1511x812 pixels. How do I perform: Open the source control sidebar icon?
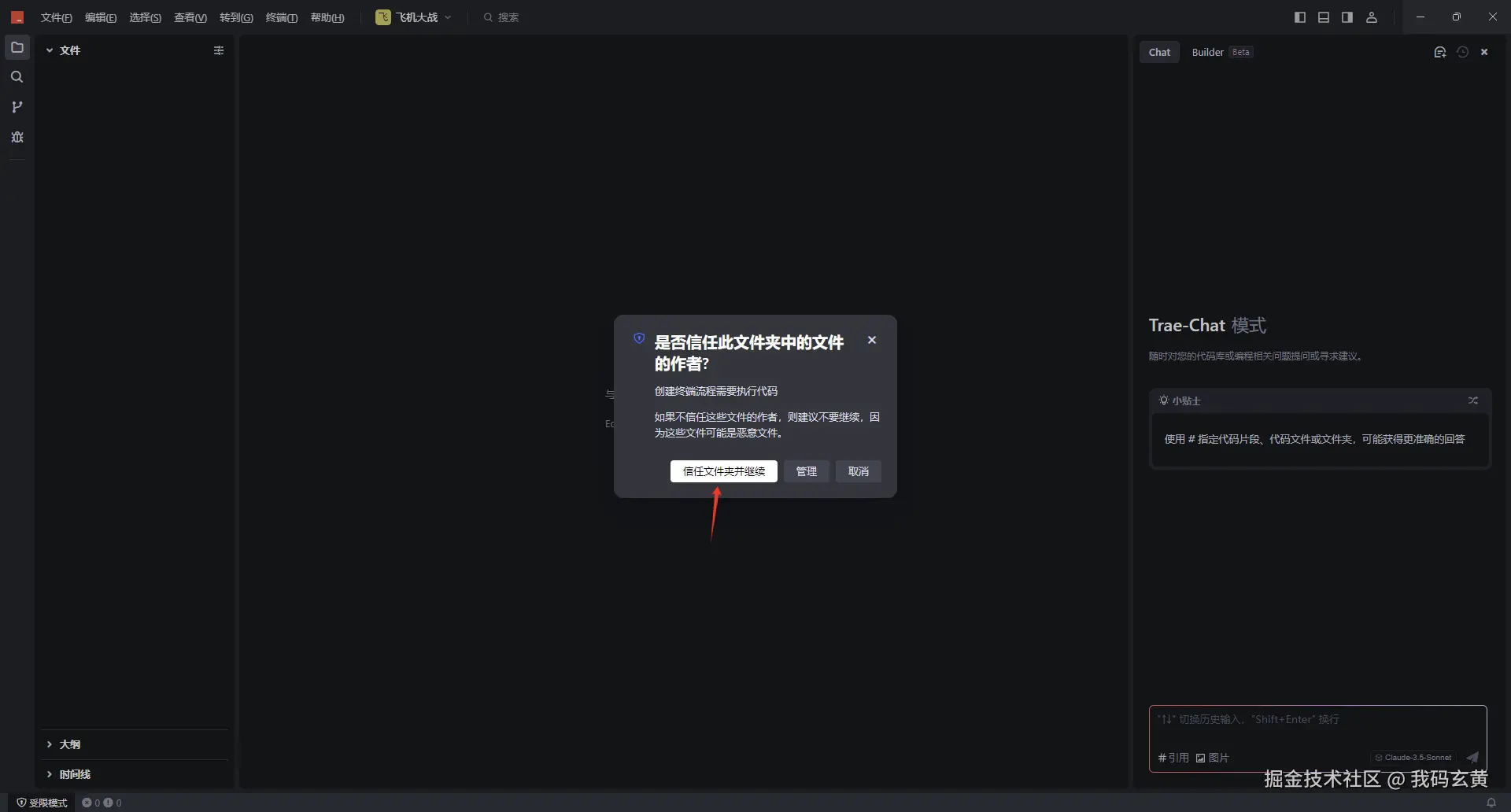(17, 107)
